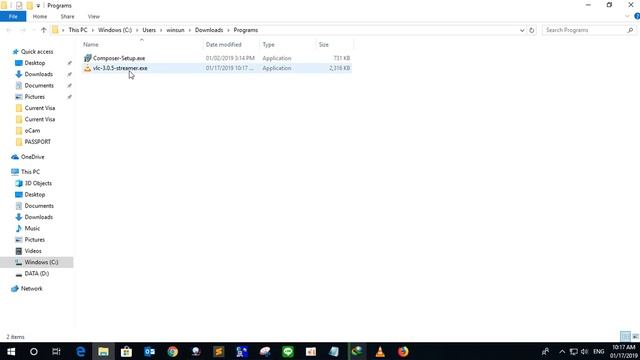Open 3D Objects under This PC

tap(38, 183)
